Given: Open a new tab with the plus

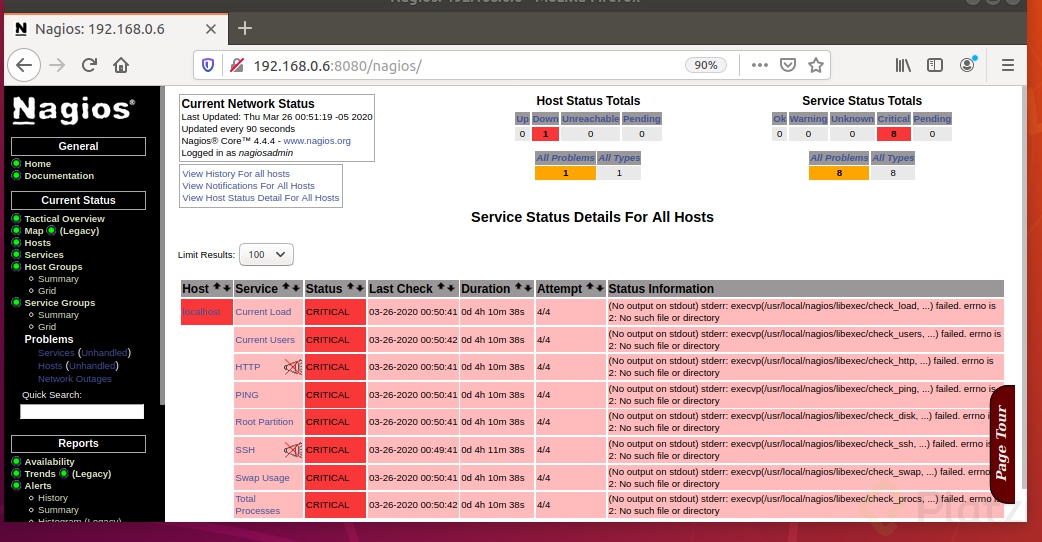Looking at the screenshot, I should click(x=245, y=28).
